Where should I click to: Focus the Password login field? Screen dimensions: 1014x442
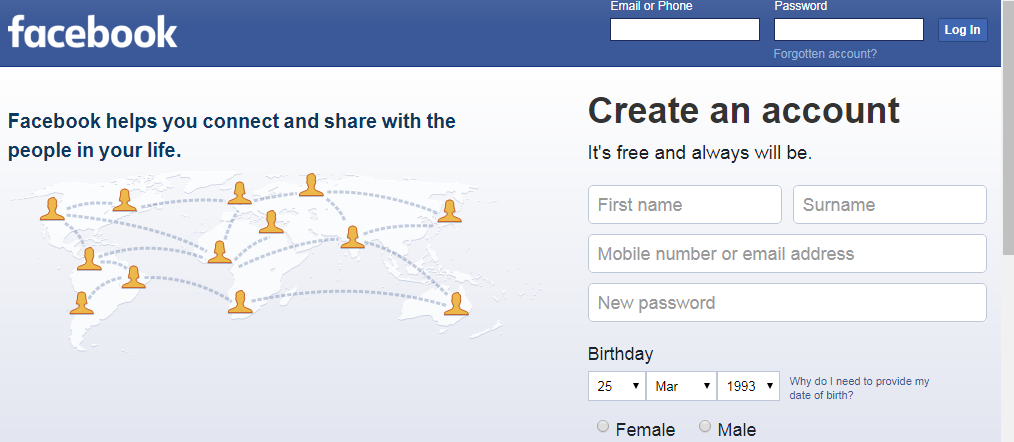click(848, 30)
